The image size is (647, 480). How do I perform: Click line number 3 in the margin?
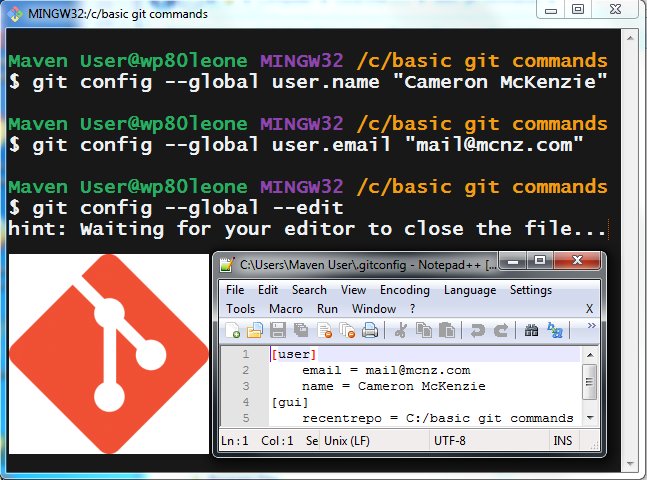[246, 386]
